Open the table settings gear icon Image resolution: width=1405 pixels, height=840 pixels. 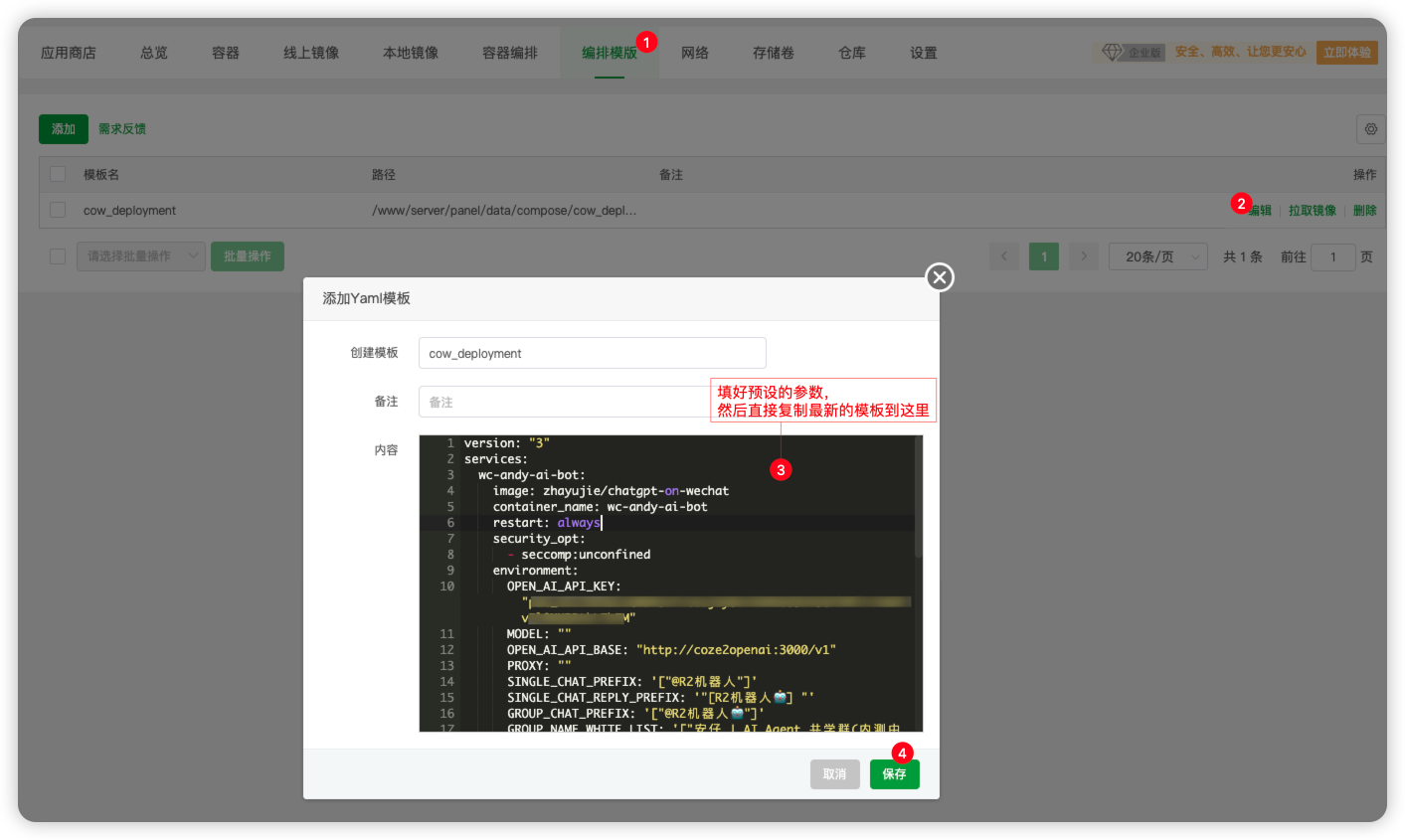click(1371, 129)
